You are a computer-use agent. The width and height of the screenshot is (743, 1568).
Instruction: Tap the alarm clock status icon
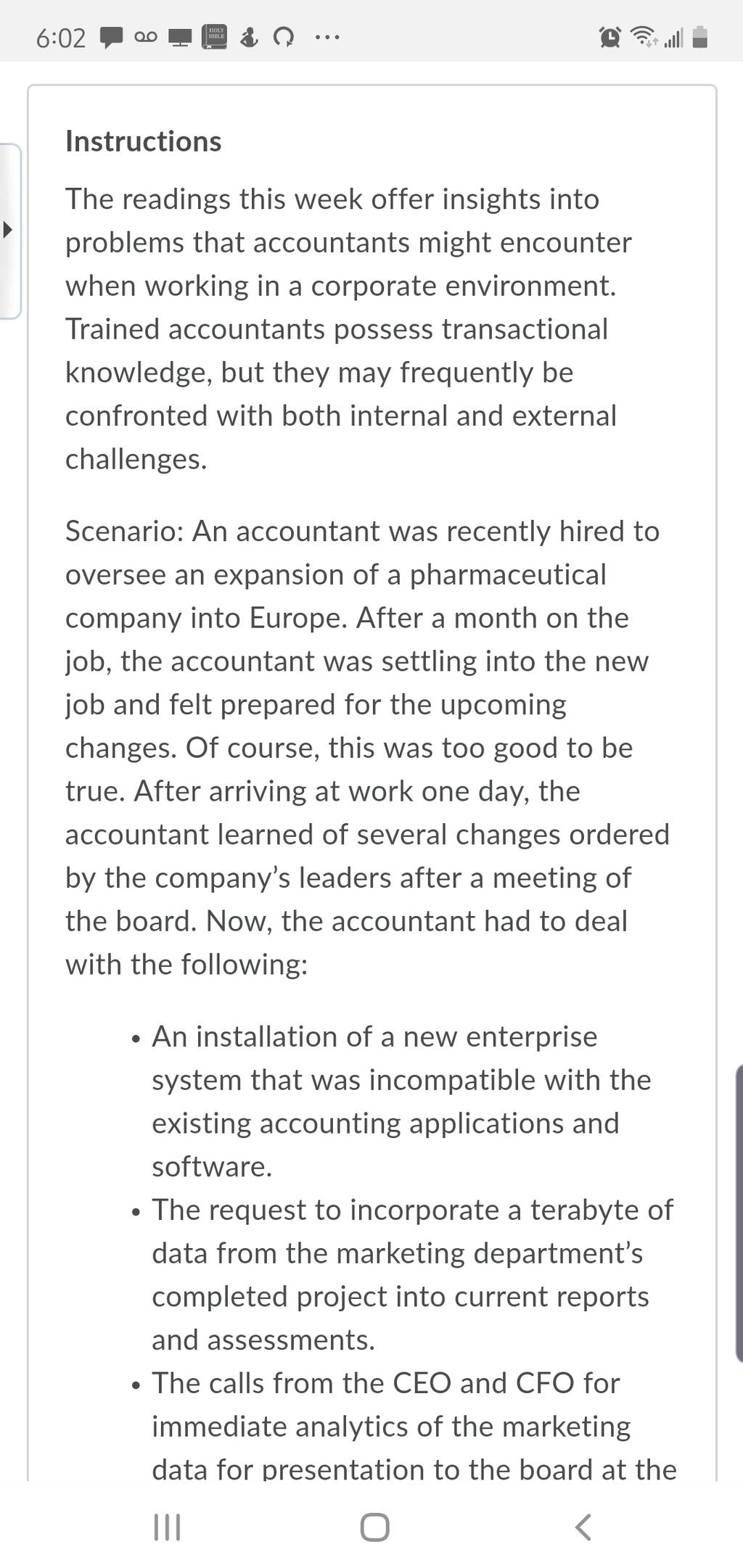pos(610,37)
